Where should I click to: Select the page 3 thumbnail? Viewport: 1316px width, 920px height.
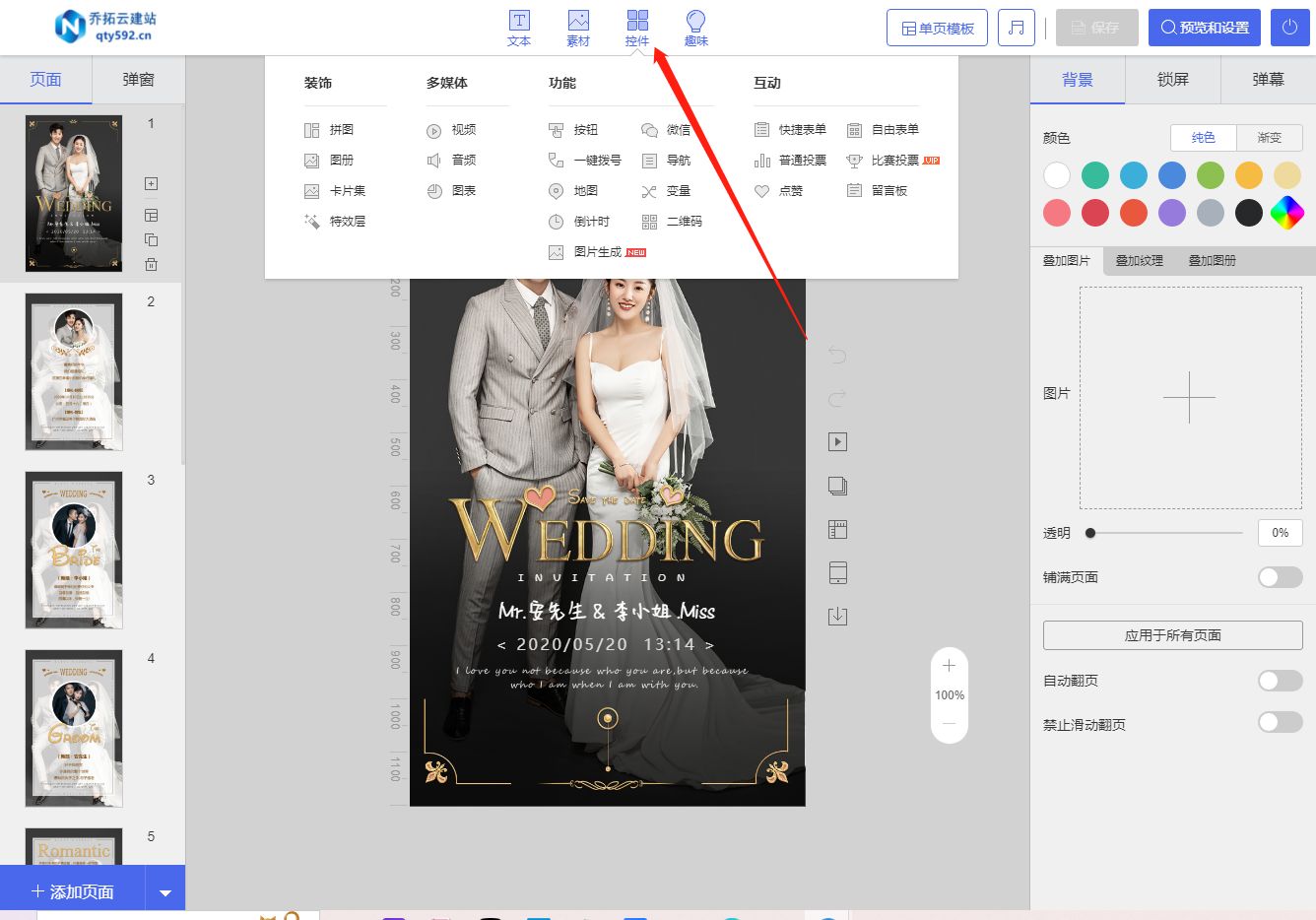74,550
